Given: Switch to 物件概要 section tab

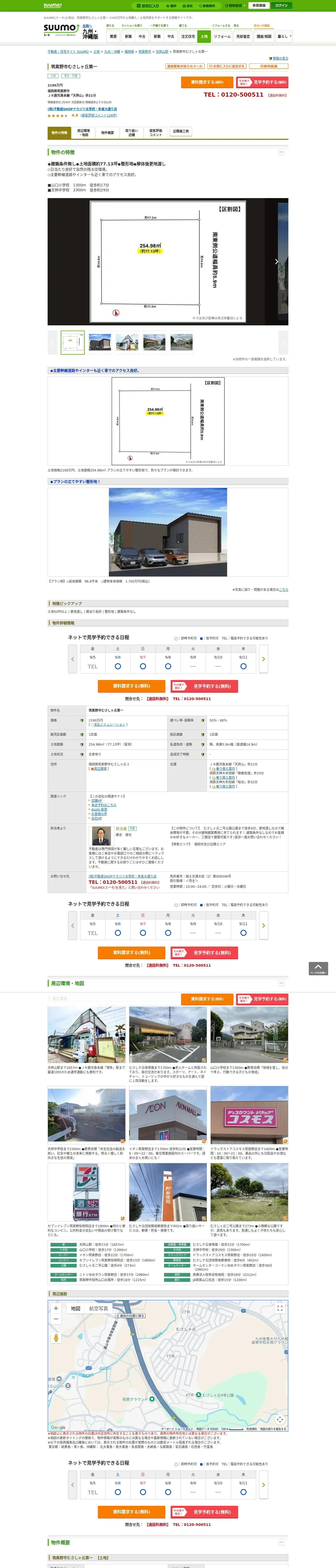Looking at the screenshot, I should (107, 133).
